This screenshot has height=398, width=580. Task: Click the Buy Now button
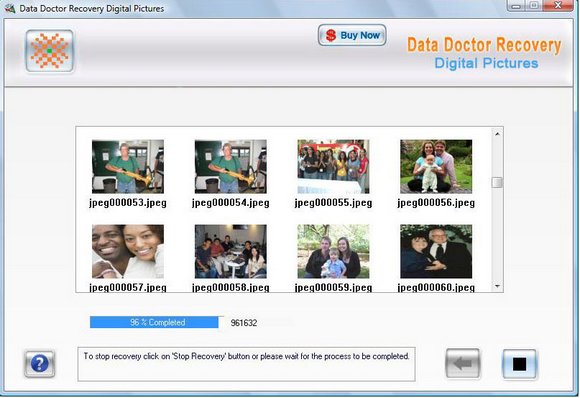[x=352, y=36]
